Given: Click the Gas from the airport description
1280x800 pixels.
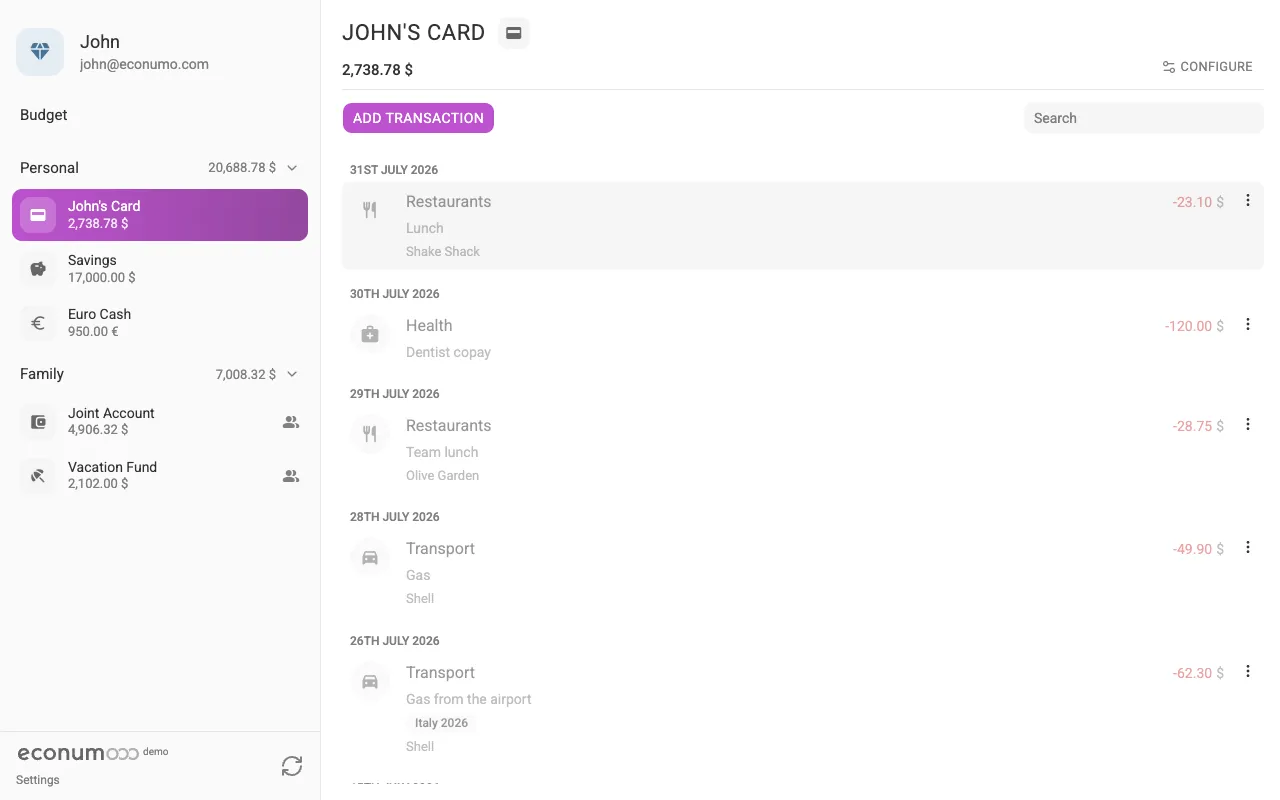Looking at the screenshot, I should pyautogui.click(x=469, y=699).
